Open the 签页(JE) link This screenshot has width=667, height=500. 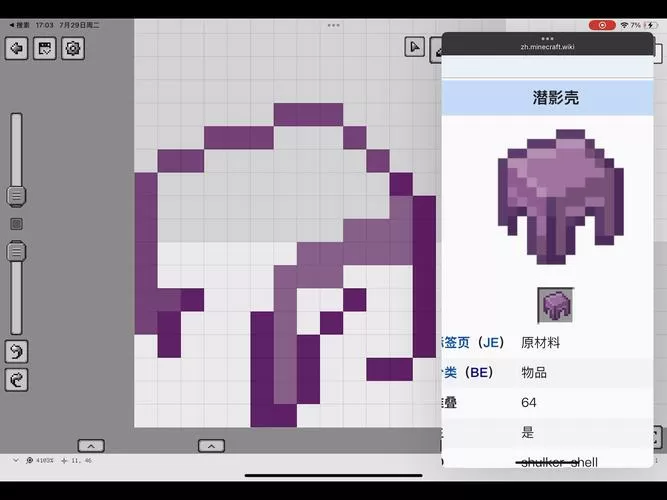(x=473, y=343)
